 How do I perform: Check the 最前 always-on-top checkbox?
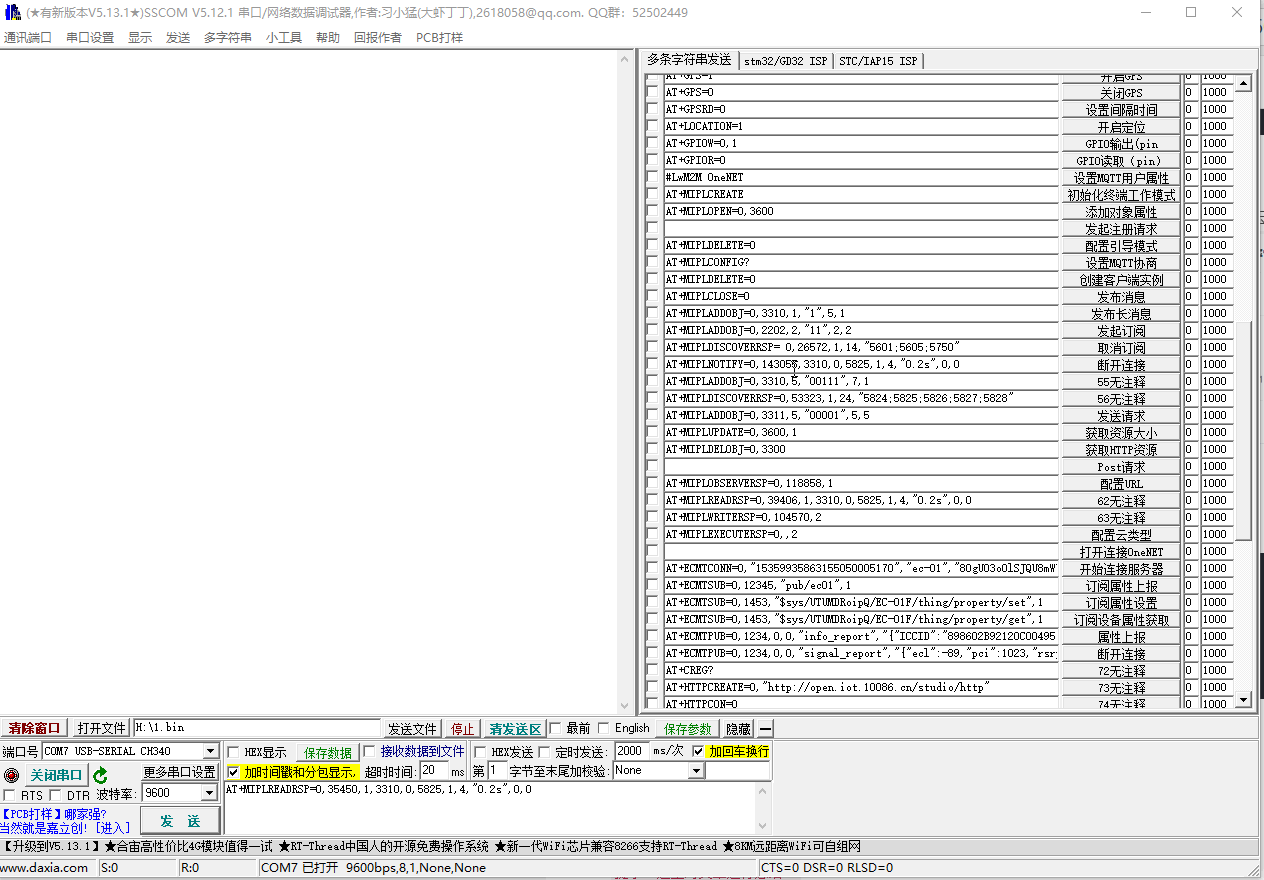pos(556,728)
